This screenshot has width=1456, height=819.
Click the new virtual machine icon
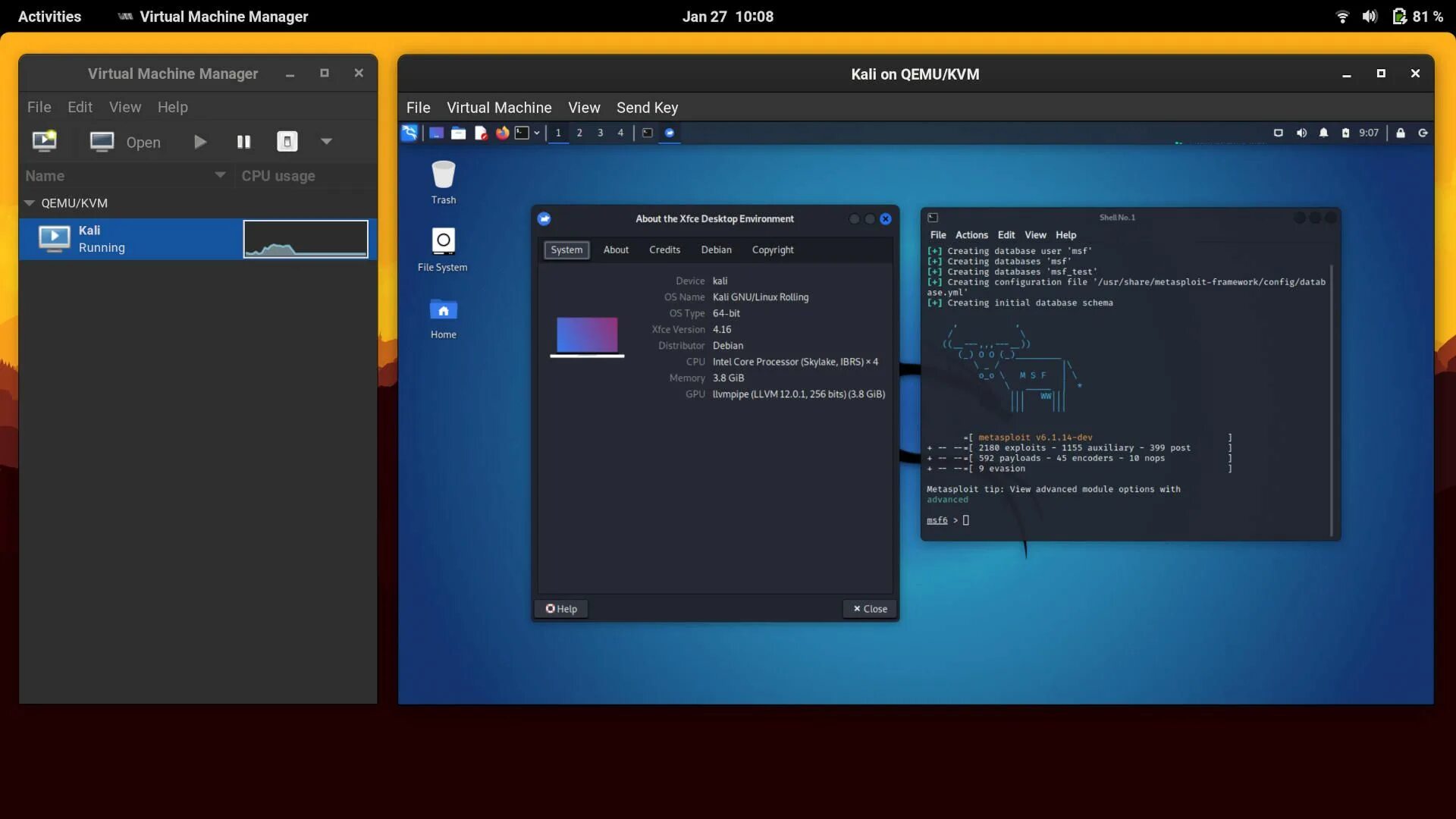click(44, 141)
